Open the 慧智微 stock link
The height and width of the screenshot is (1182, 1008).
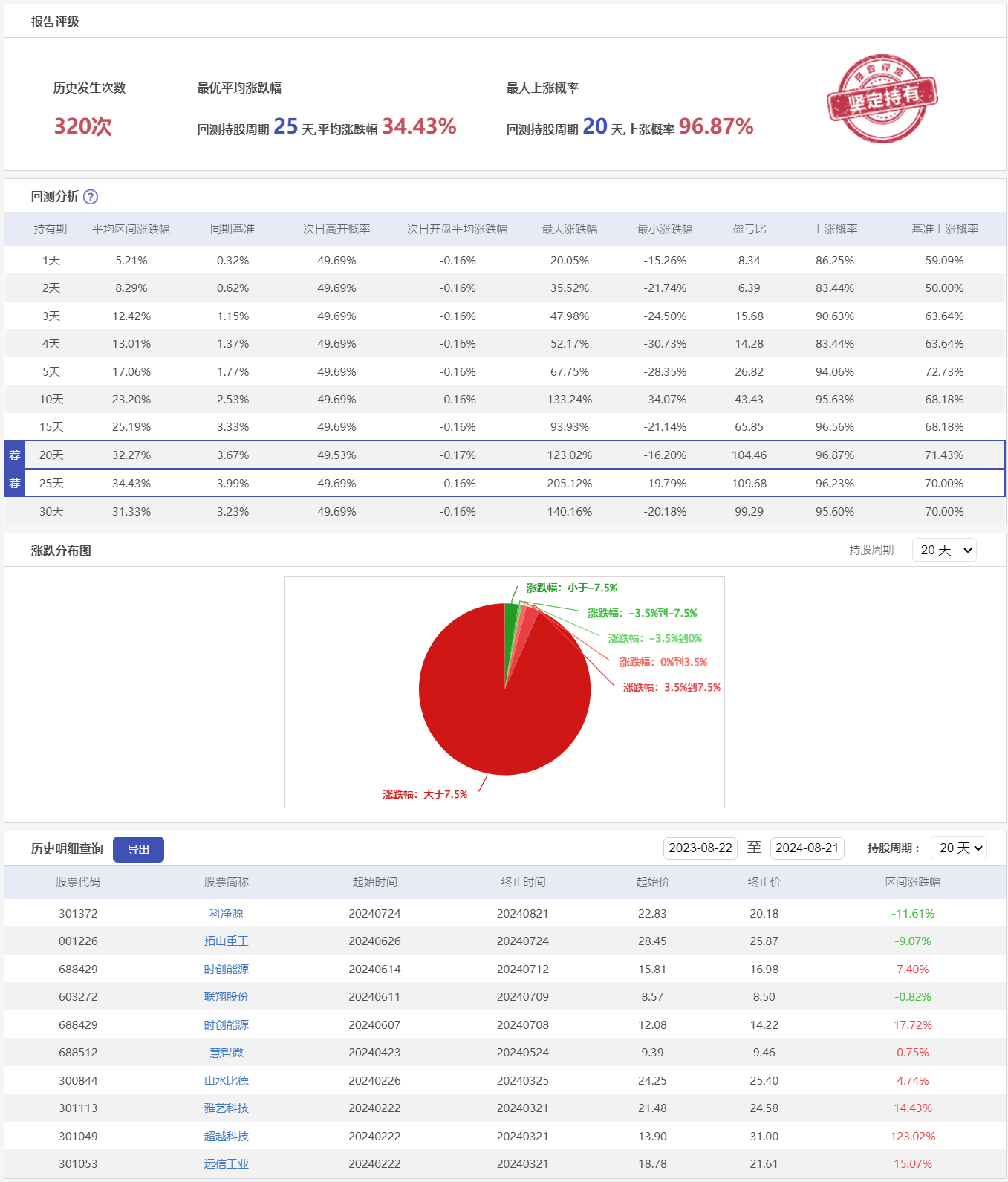[227, 1053]
